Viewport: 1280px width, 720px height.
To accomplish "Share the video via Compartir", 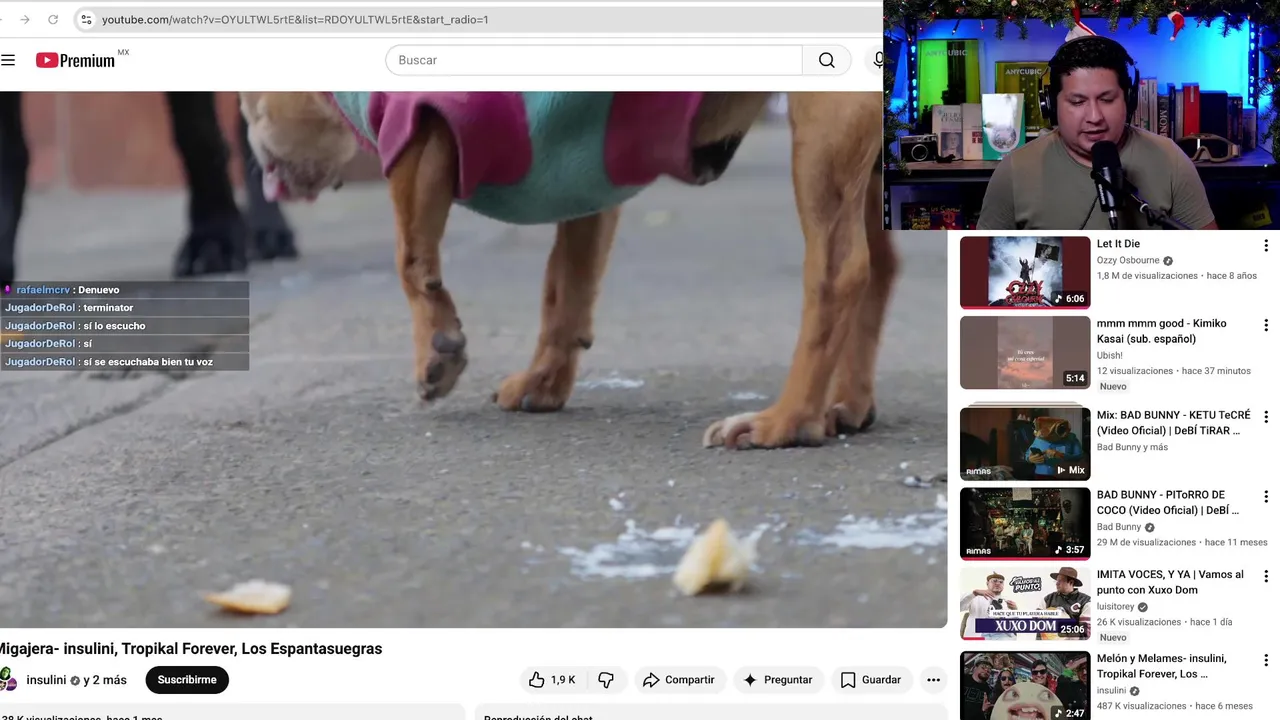I will pyautogui.click(x=679, y=680).
